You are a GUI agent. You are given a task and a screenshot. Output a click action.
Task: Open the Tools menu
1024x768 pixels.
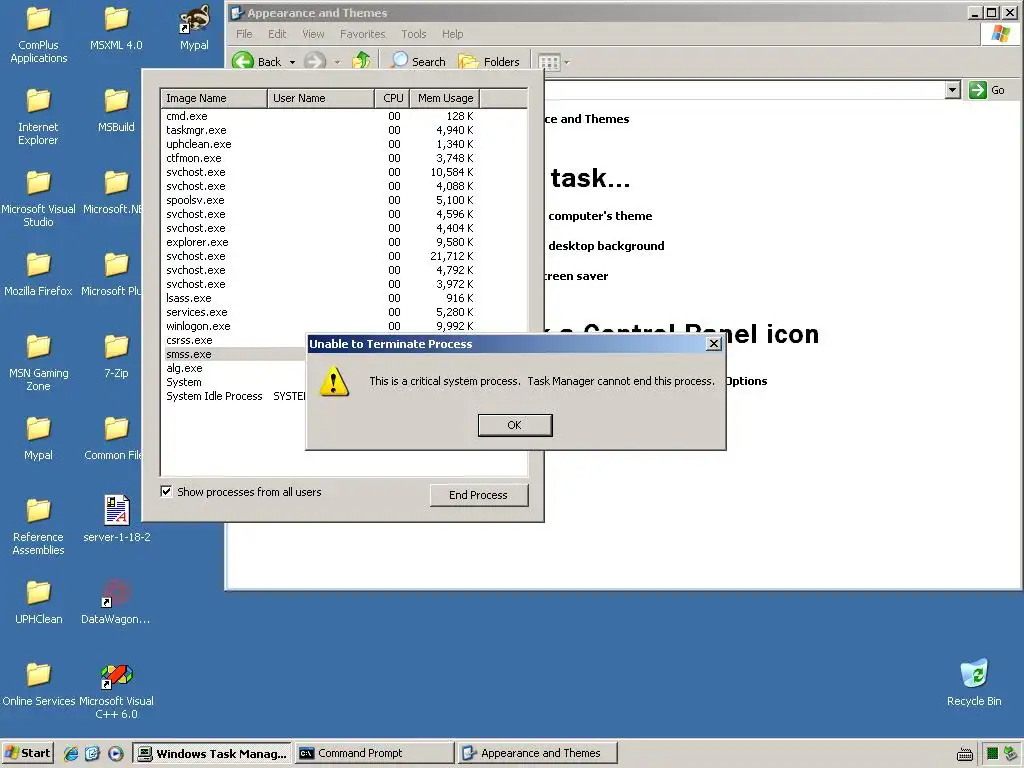coord(413,34)
